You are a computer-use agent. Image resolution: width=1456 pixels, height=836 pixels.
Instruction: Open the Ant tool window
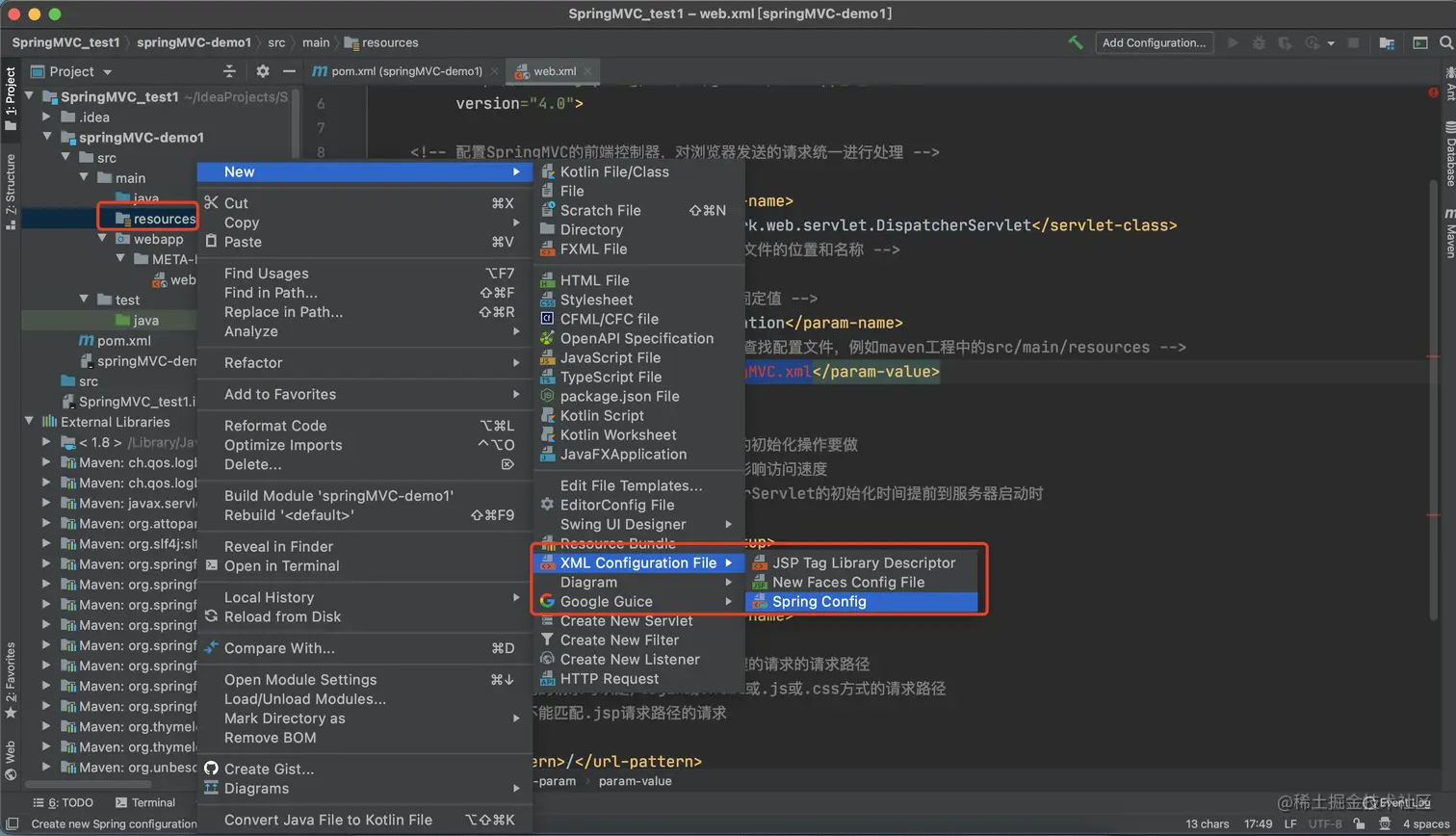click(x=1448, y=84)
